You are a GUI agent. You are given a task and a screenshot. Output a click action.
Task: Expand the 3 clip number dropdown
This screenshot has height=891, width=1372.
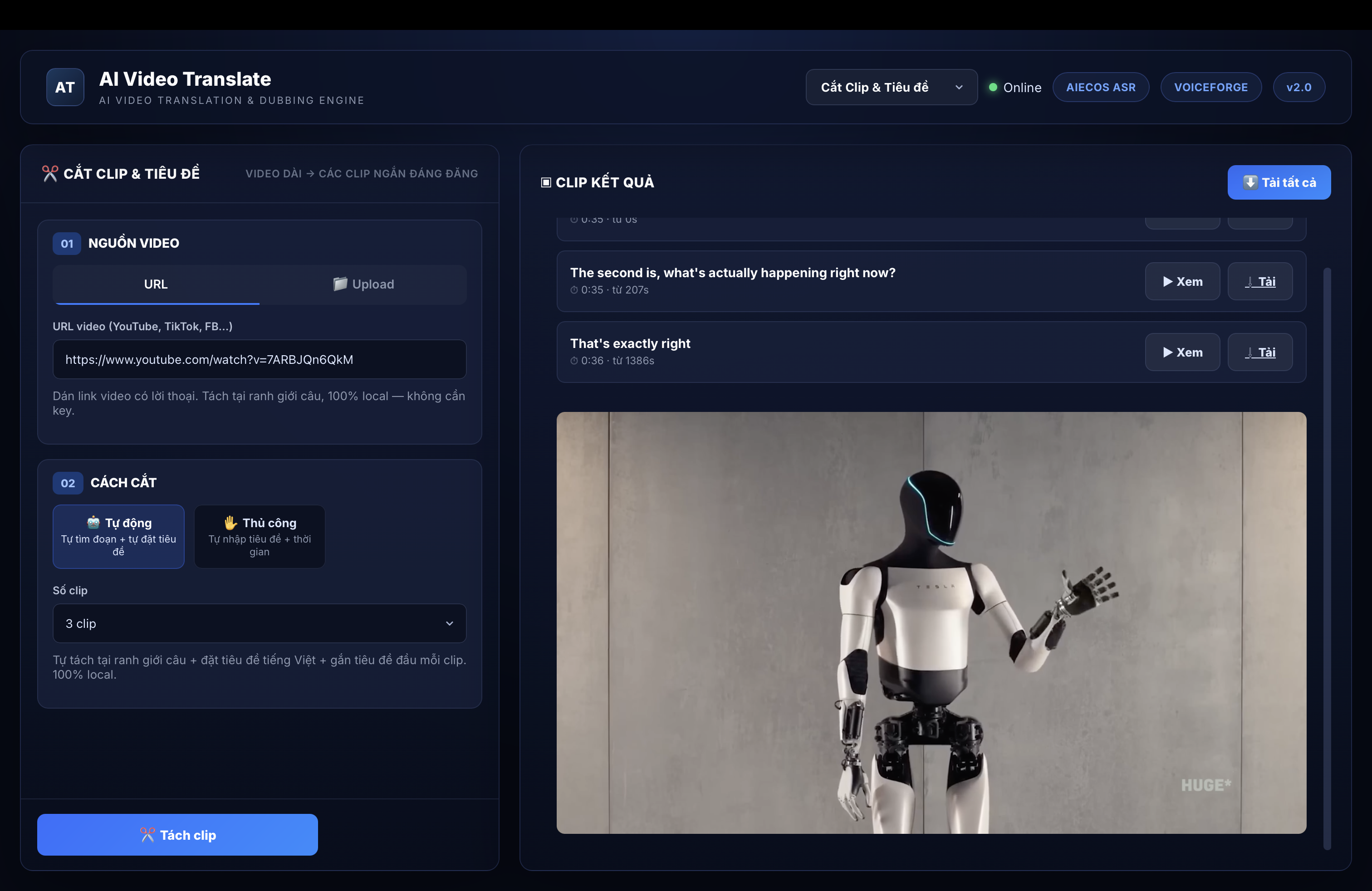[x=260, y=623]
